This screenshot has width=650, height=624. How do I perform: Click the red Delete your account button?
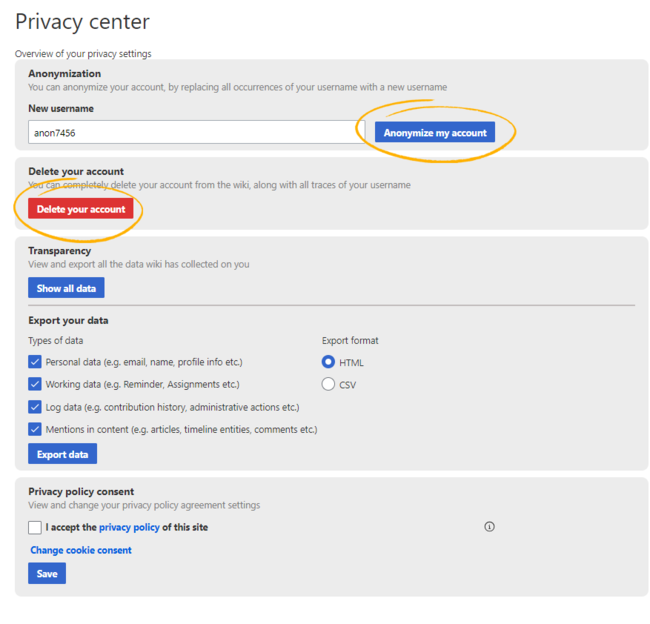[x=81, y=209]
